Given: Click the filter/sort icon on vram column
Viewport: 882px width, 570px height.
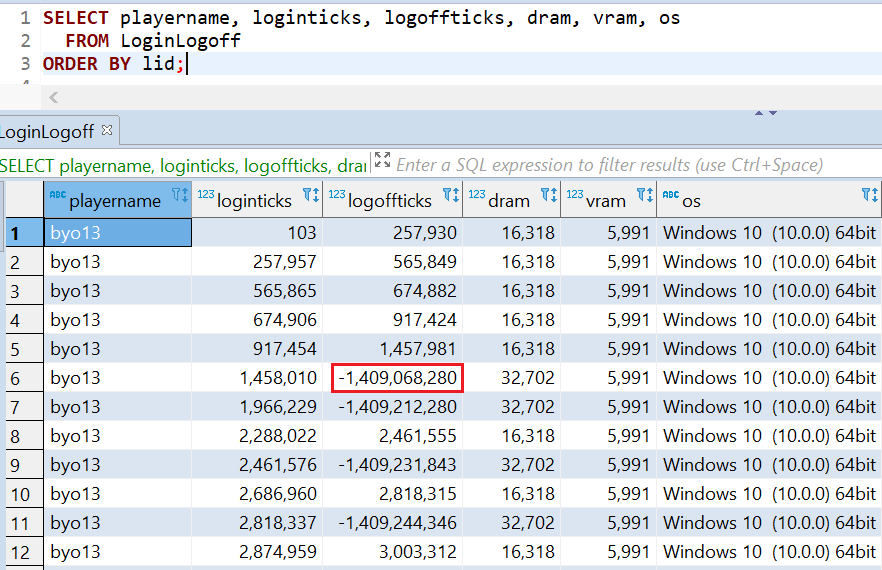Looking at the screenshot, I should [x=644, y=196].
